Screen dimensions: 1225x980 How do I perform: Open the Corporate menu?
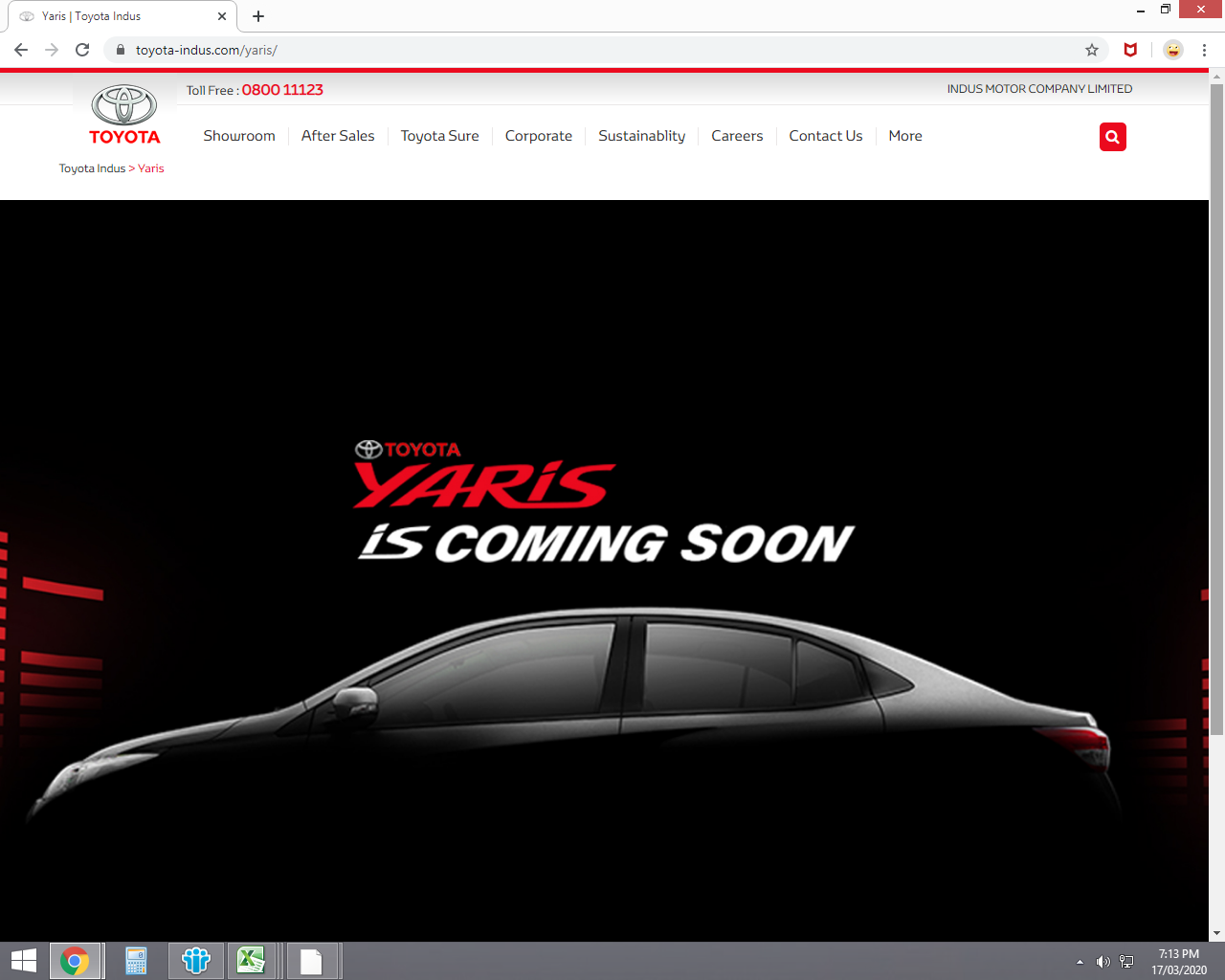pyautogui.click(x=539, y=136)
